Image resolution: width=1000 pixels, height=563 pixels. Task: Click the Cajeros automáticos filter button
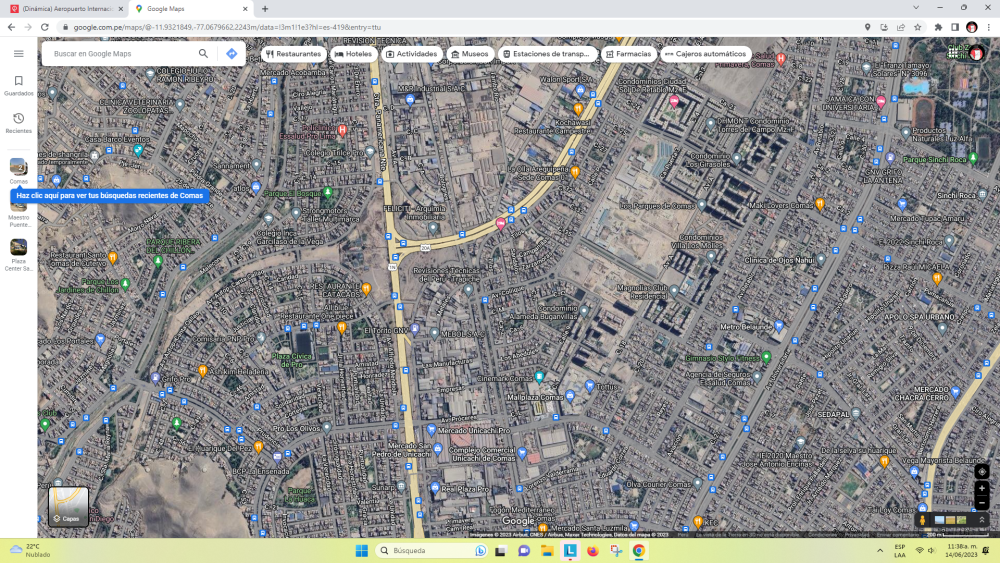coord(705,54)
